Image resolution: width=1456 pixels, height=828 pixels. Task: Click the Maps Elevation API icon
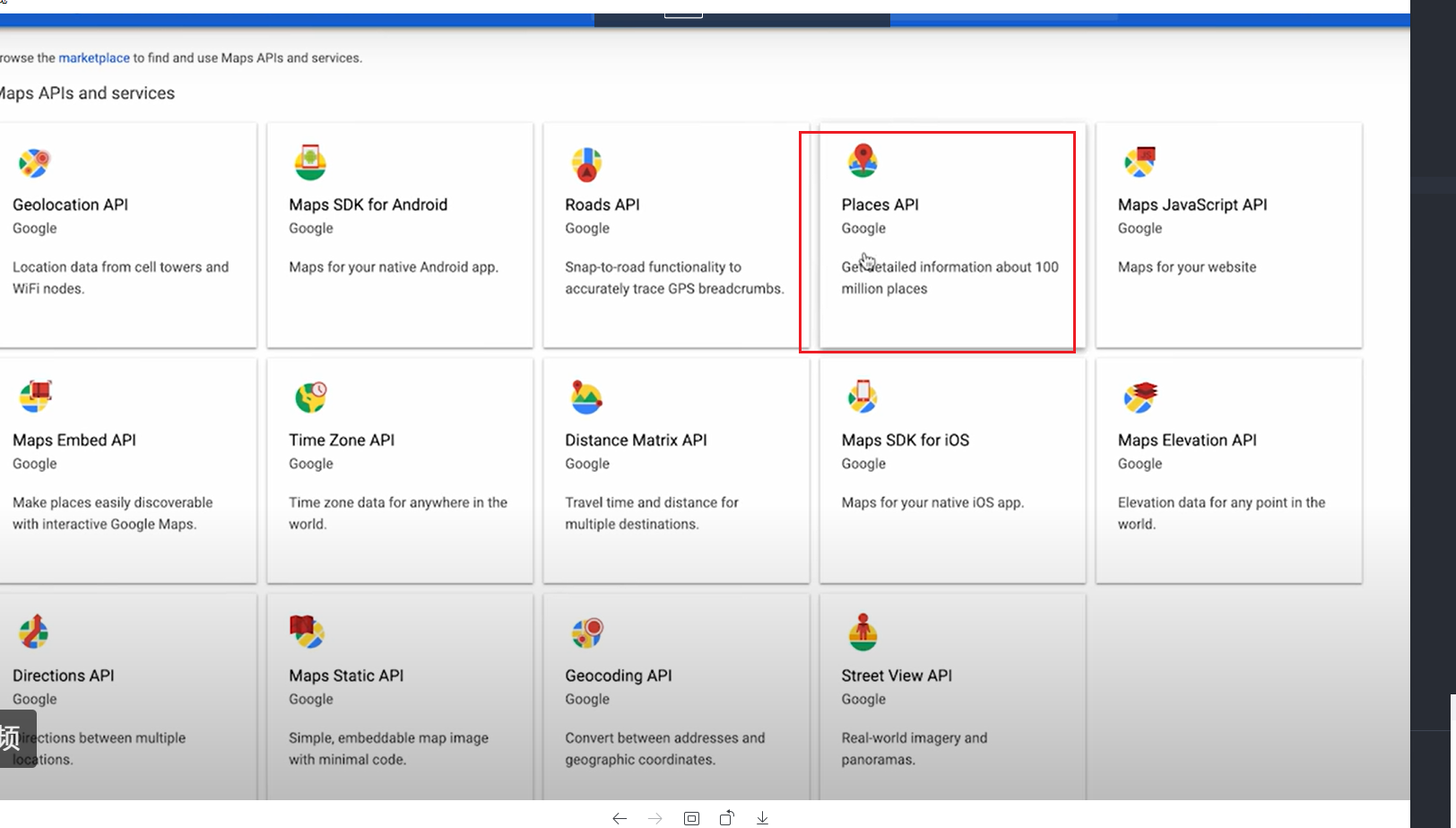pos(1140,397)
